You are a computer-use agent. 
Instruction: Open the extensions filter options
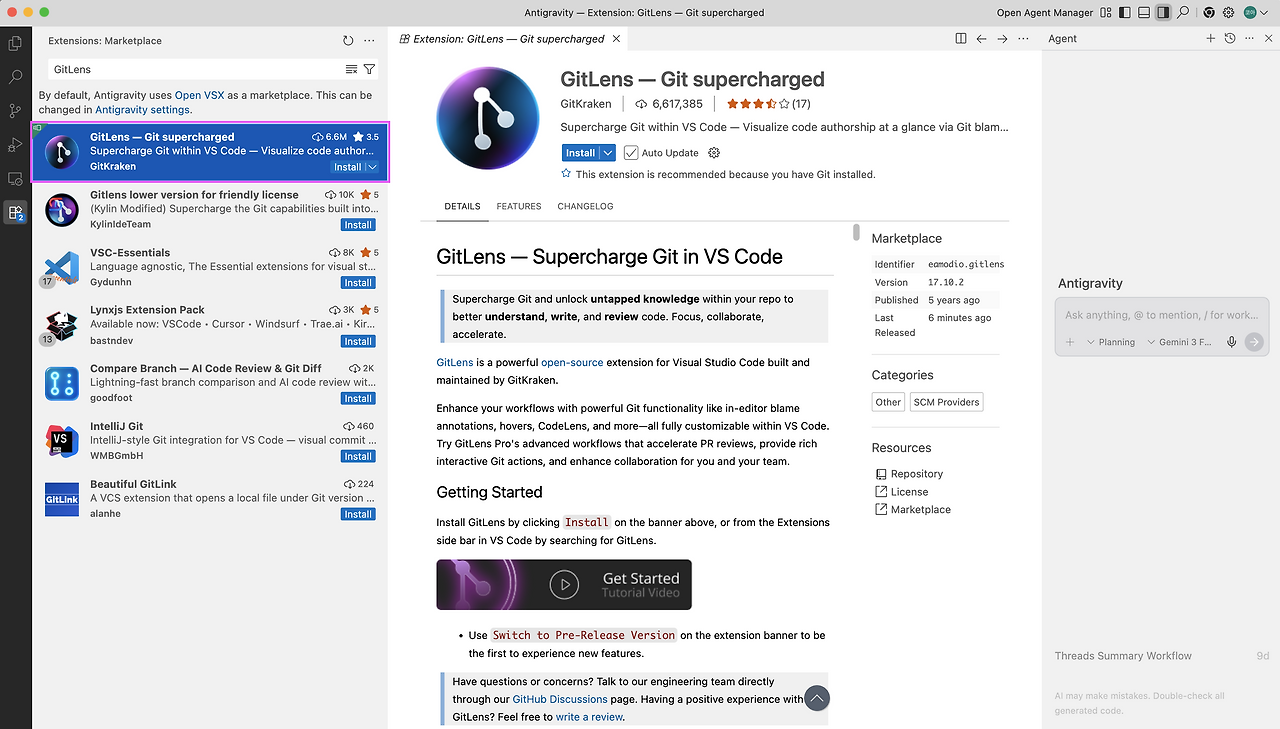coord(369,69)
